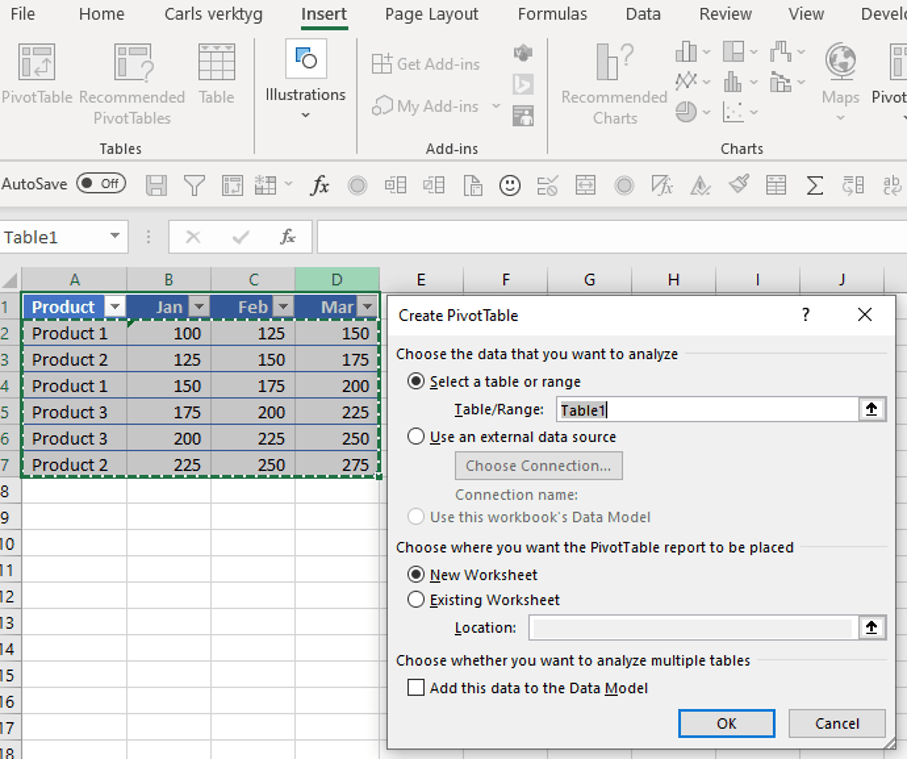Select 'Select a table or range' radio button

click(x=416, y=381)
